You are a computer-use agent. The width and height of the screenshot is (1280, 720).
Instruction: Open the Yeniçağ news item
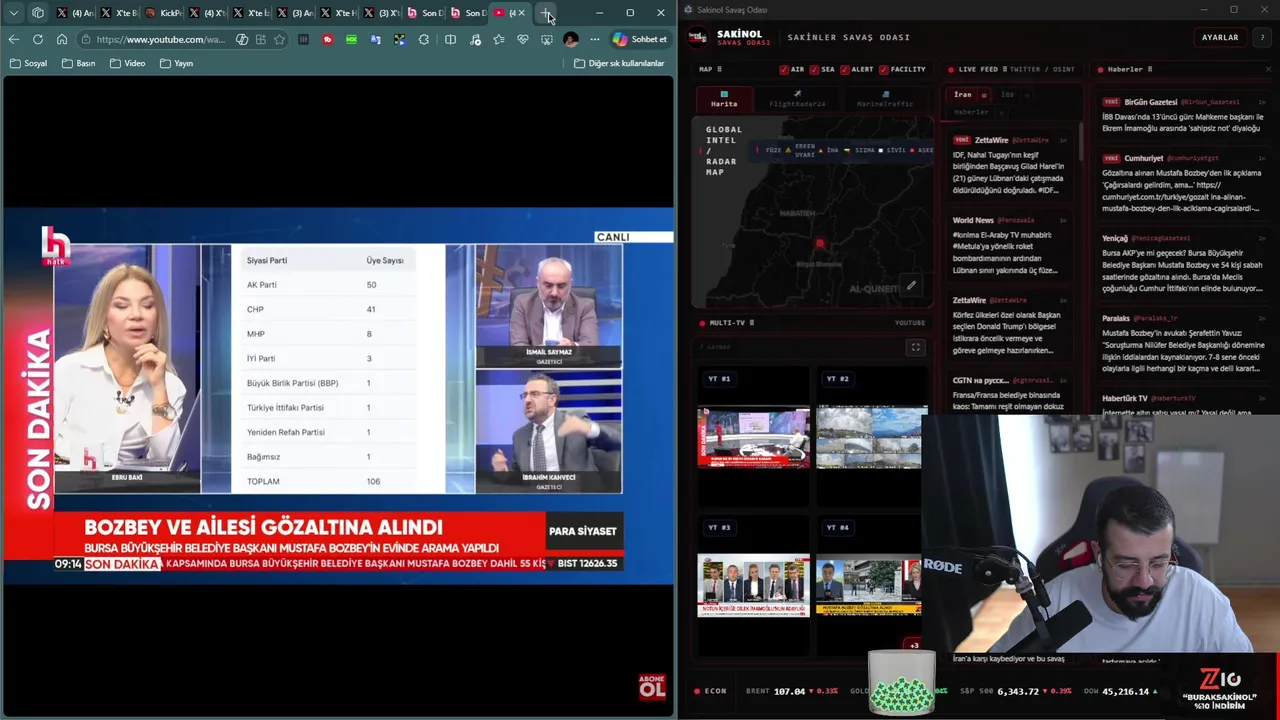(1183, 263)
